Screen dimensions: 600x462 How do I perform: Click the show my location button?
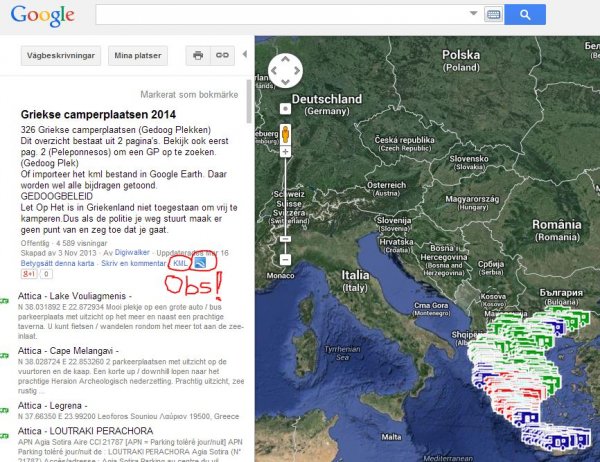click(x=285, y=107)
